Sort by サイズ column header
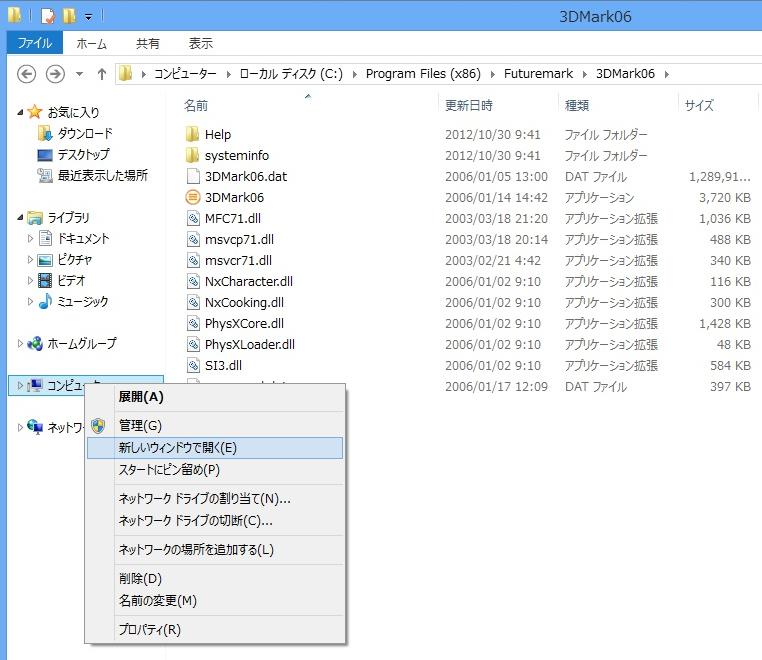762x660 pixels. [699, 105]
